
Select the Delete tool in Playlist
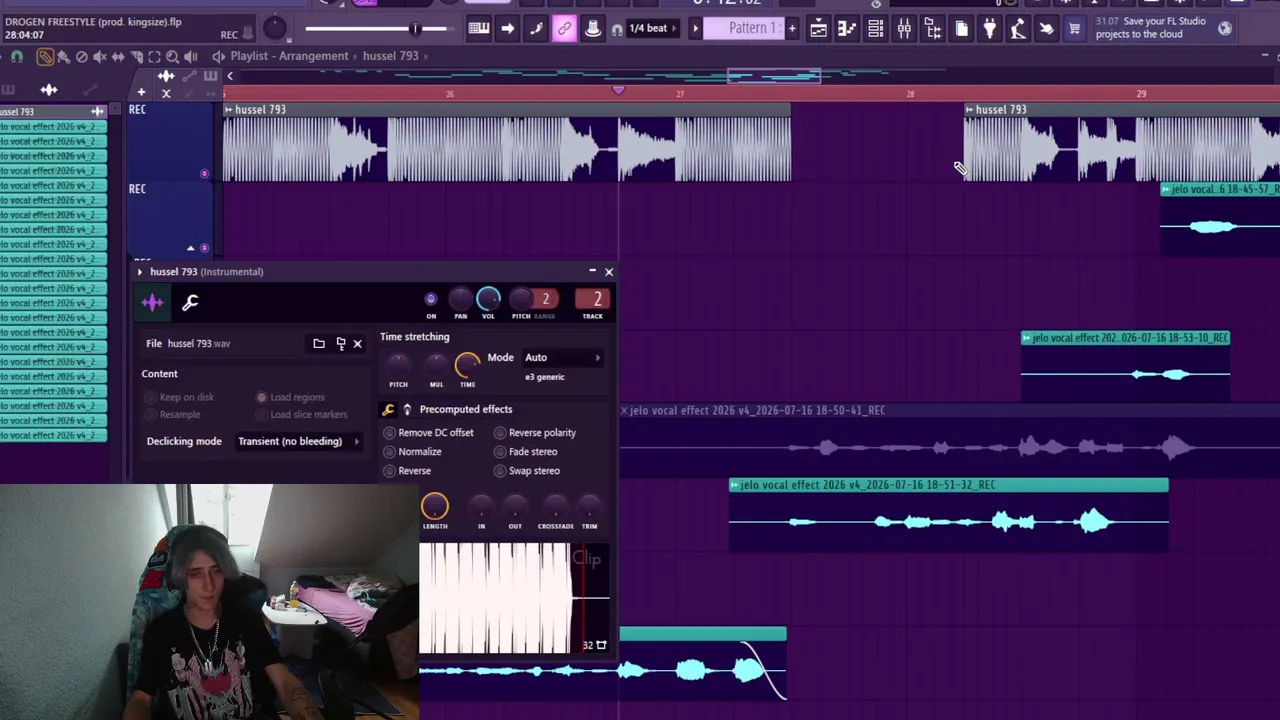[82, 57]
